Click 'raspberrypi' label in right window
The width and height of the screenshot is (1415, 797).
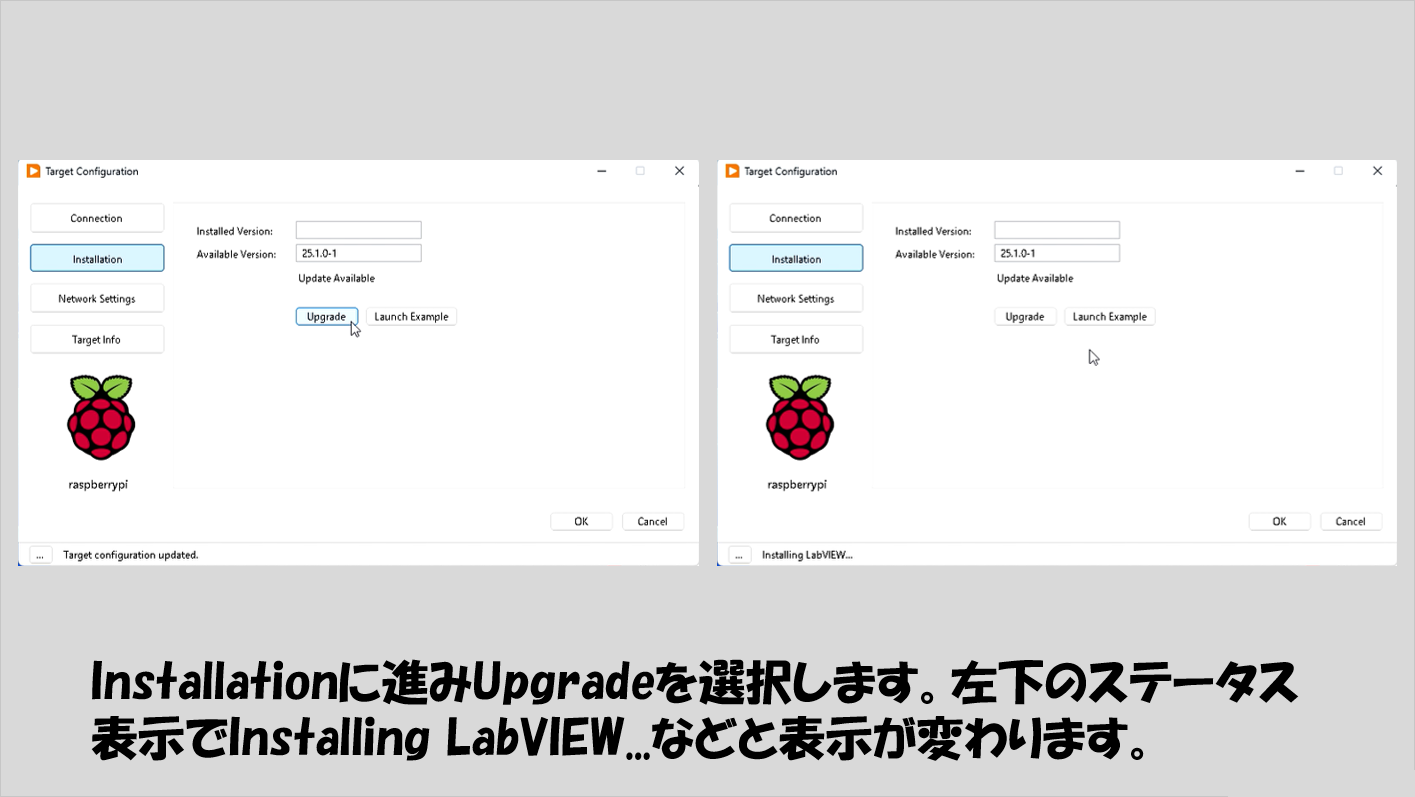(797, 484)
